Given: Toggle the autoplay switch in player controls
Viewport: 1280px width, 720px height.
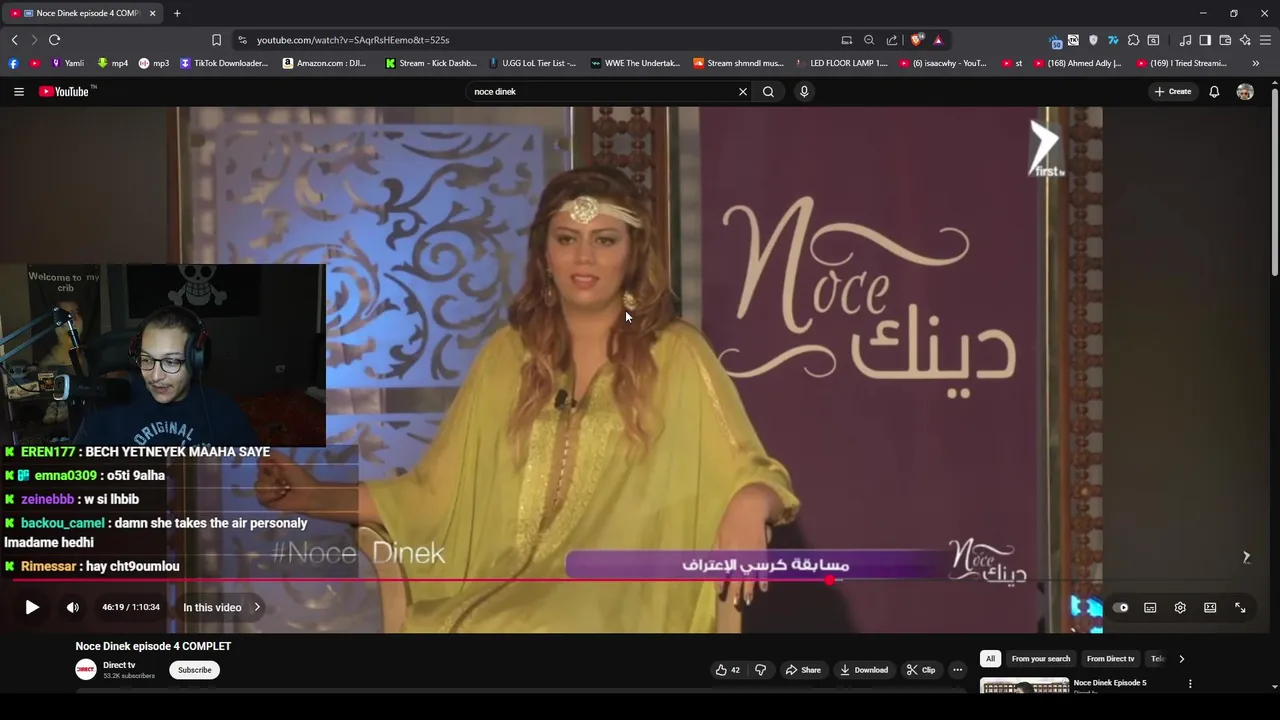Looking at the screenshot, I should click(1120, 607).
